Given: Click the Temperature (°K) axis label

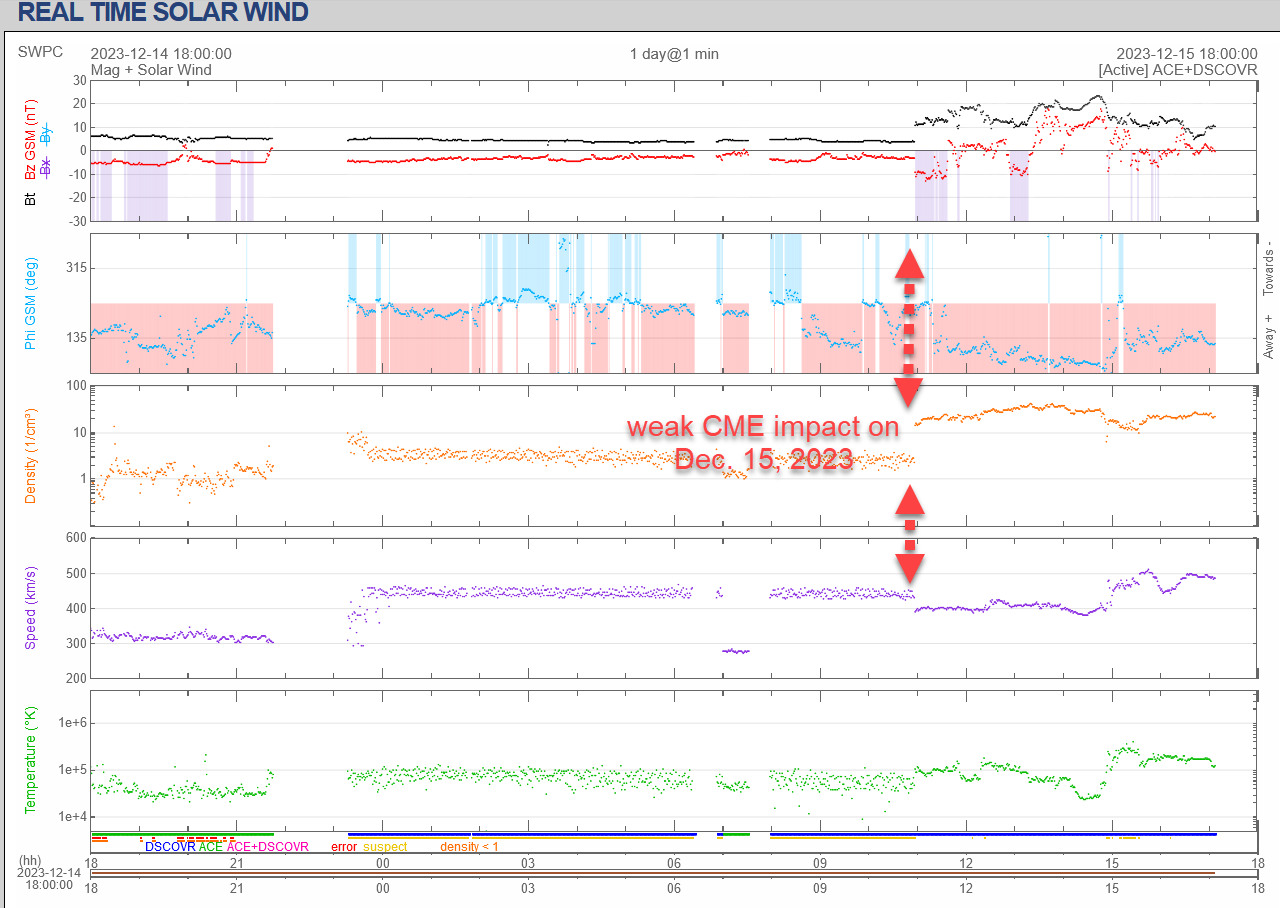Looking at the screenshot, I should 30,761.
